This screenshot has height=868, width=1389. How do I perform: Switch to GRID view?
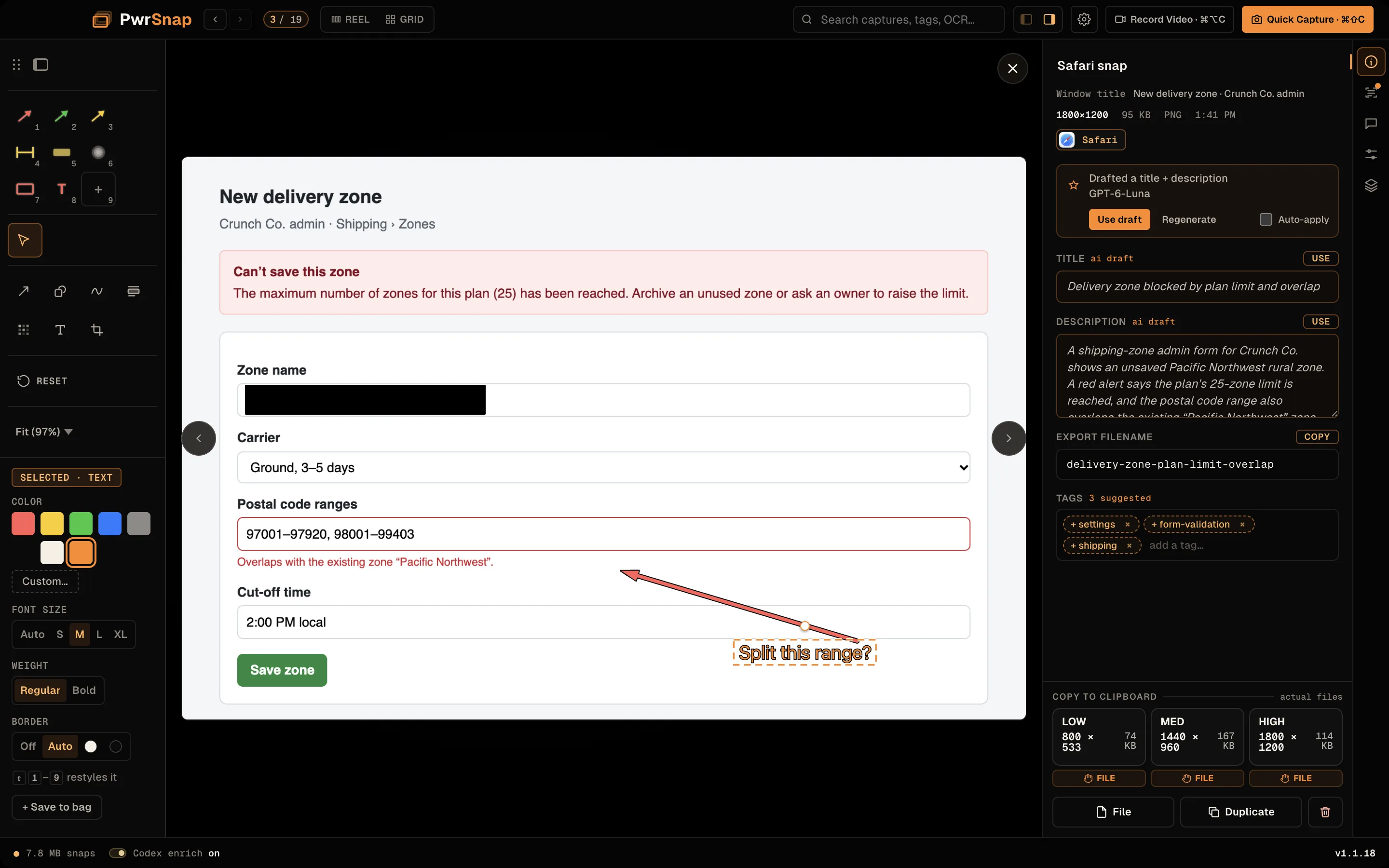(x=405, y=19)
